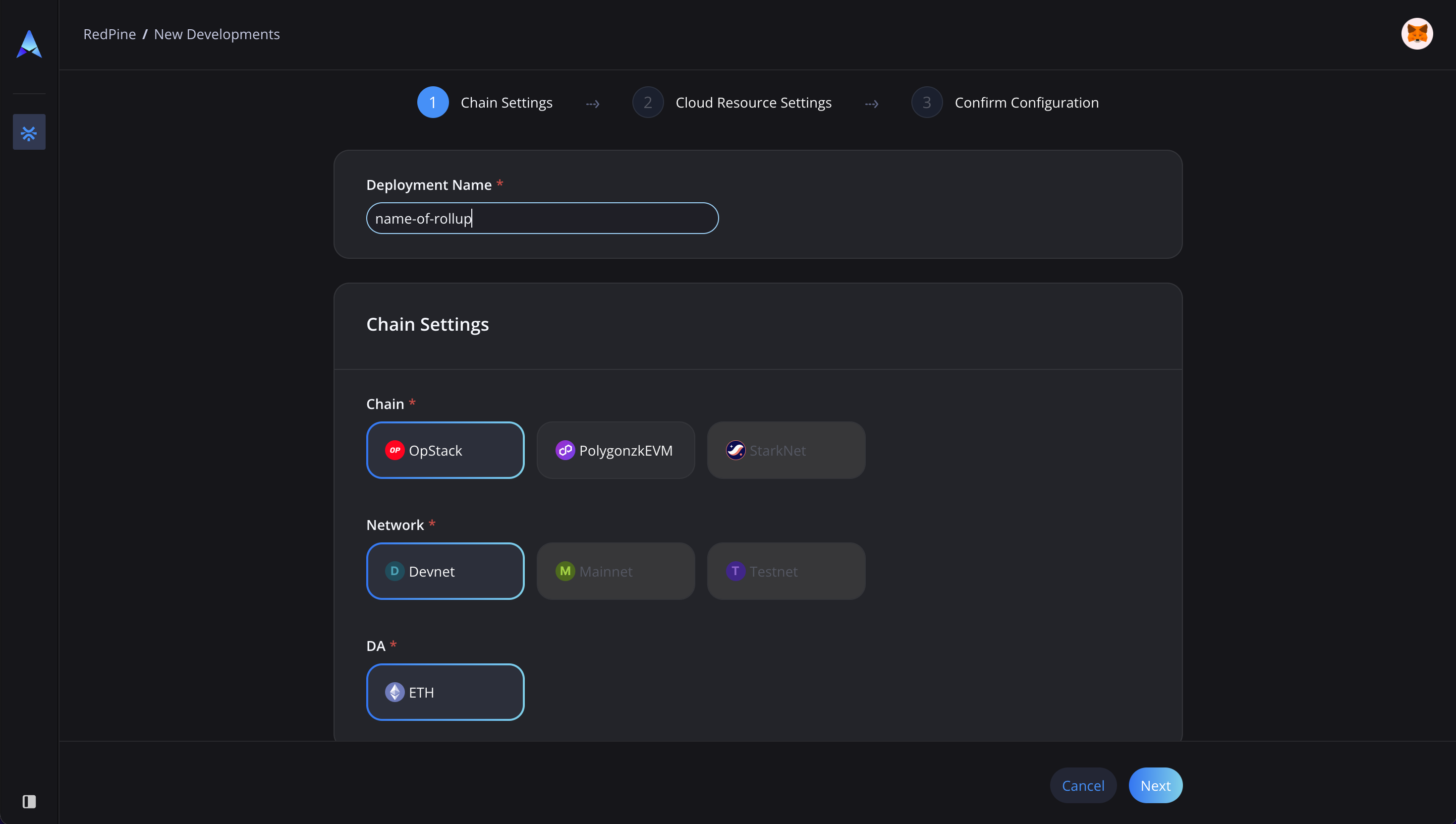This screenshot has height=824, width=1456.
Task: Select the Testnet T badge icon
Action: pyautogui.click(x=735, y=571)
